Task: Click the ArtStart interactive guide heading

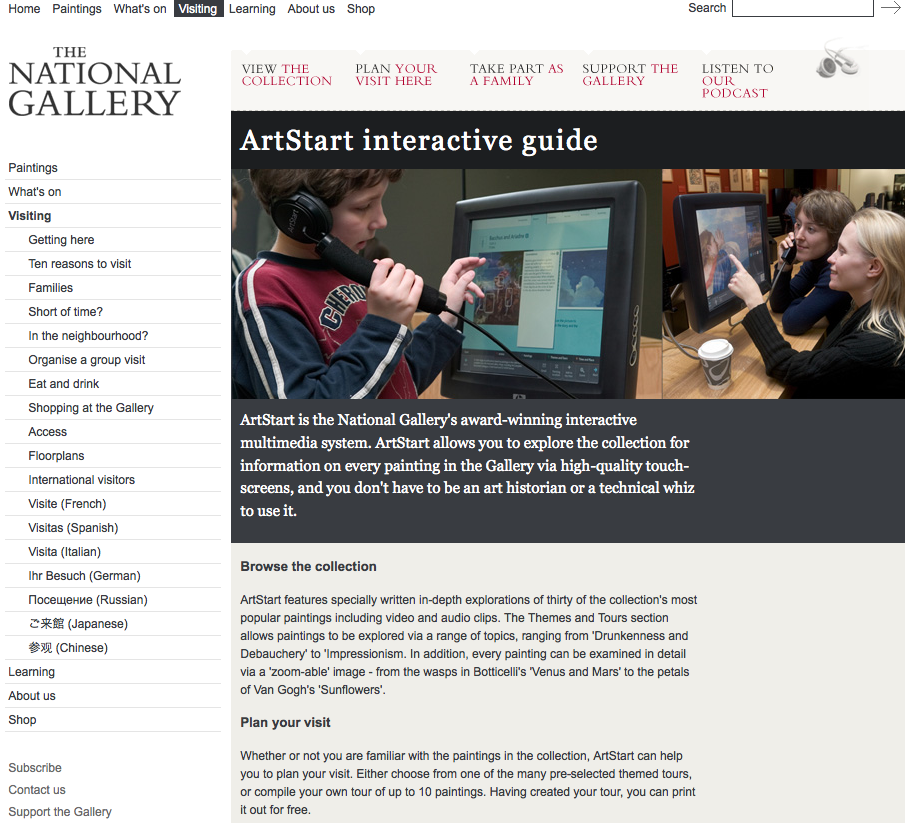Action: tap(419, 140)
